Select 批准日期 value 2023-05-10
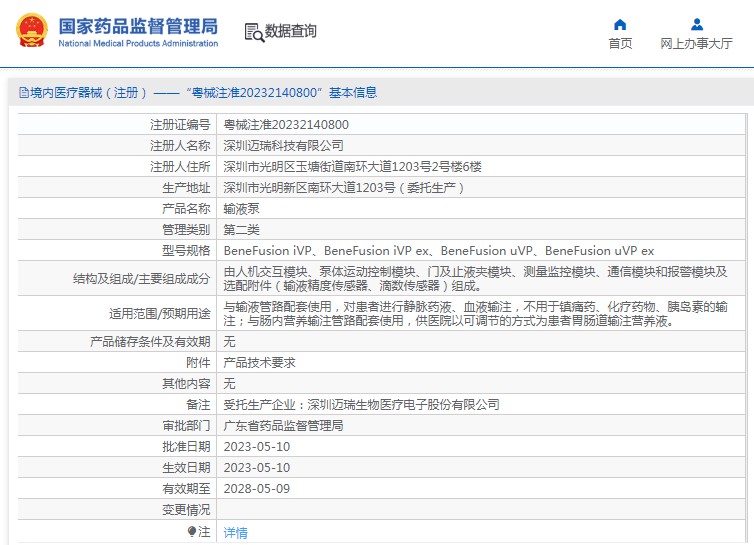 [257, 446]
